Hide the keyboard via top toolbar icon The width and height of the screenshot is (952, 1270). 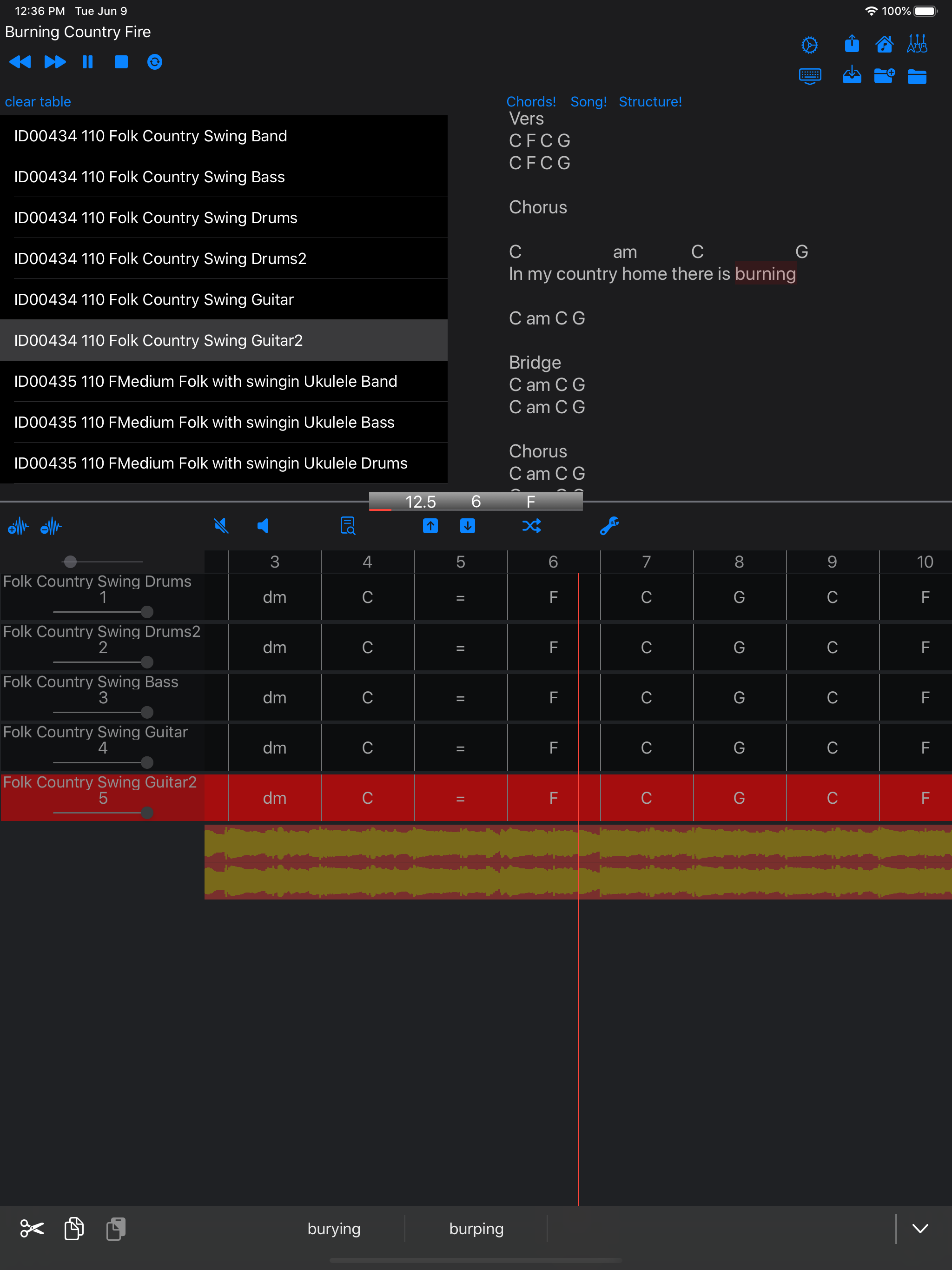pyautogui.click(x=810, y=76)
